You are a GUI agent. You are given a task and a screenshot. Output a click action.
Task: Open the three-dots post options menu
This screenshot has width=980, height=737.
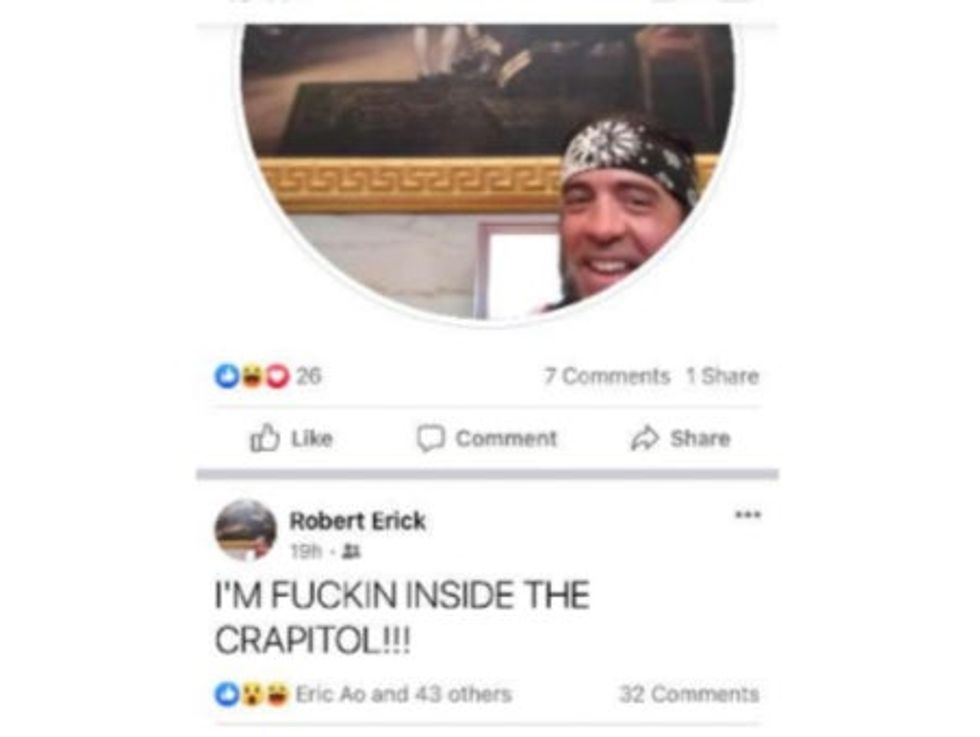click(748, 515)
